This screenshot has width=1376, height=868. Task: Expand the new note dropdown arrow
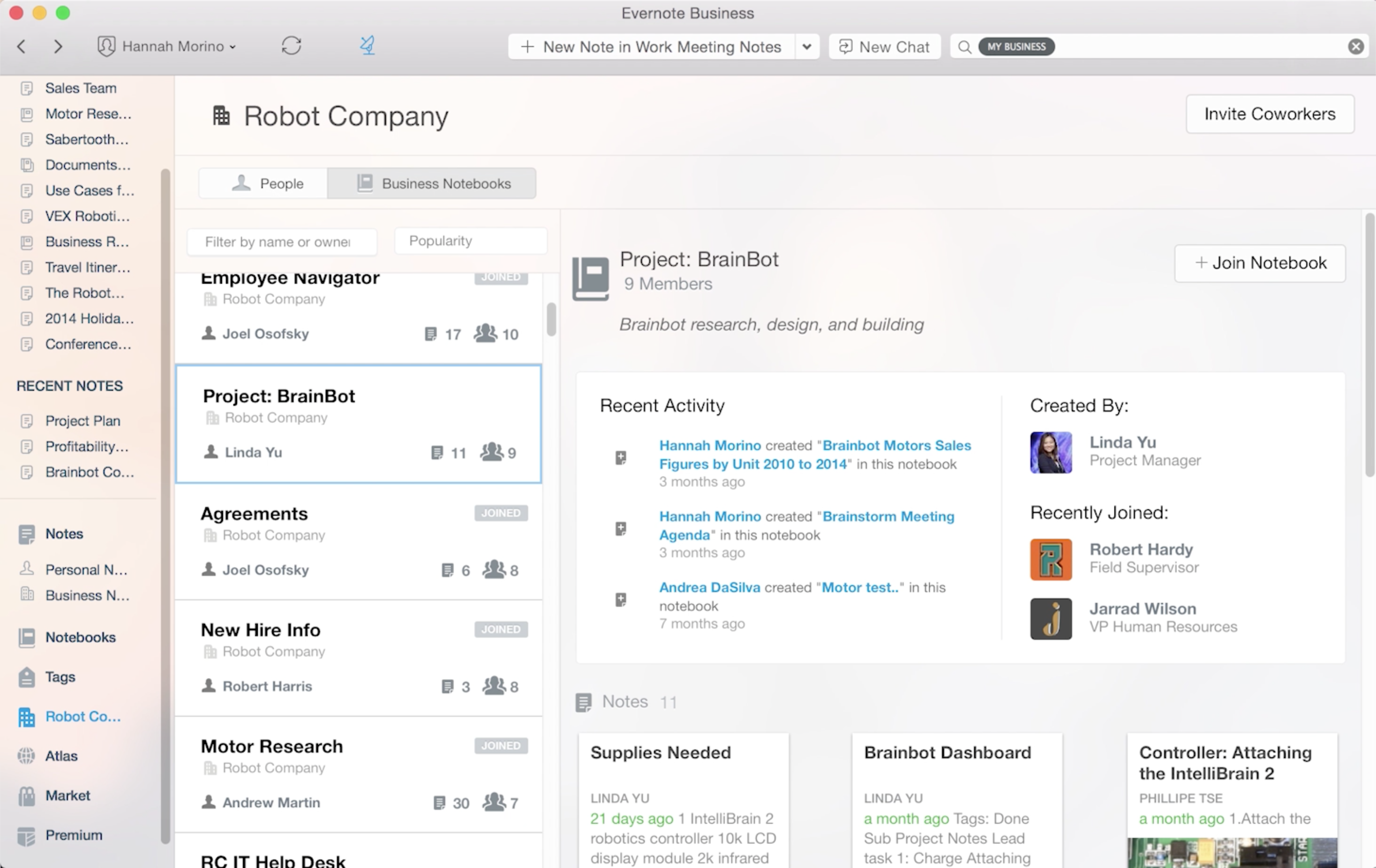(x=807, y=46)
